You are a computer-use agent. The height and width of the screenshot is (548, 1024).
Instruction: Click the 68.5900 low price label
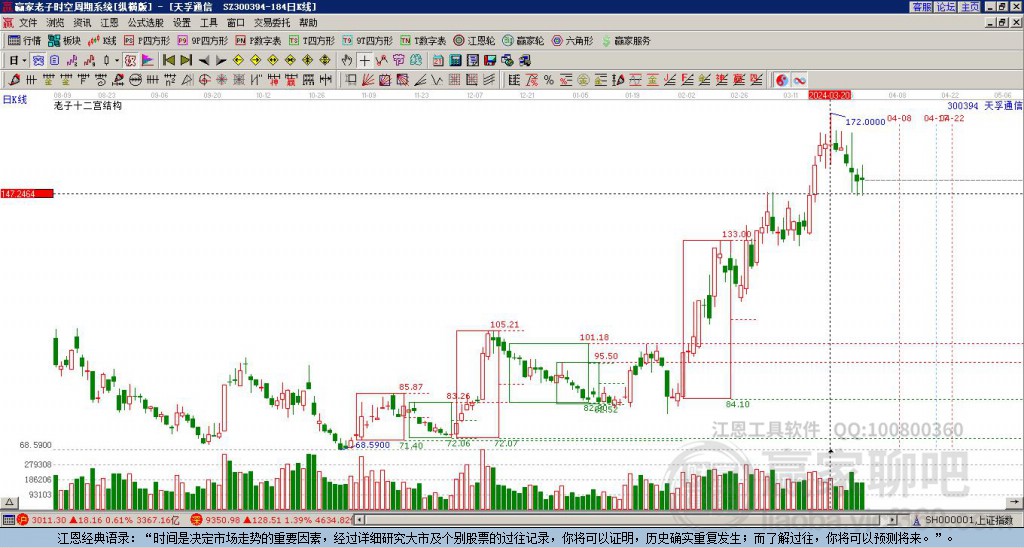(x=372, y=445)
